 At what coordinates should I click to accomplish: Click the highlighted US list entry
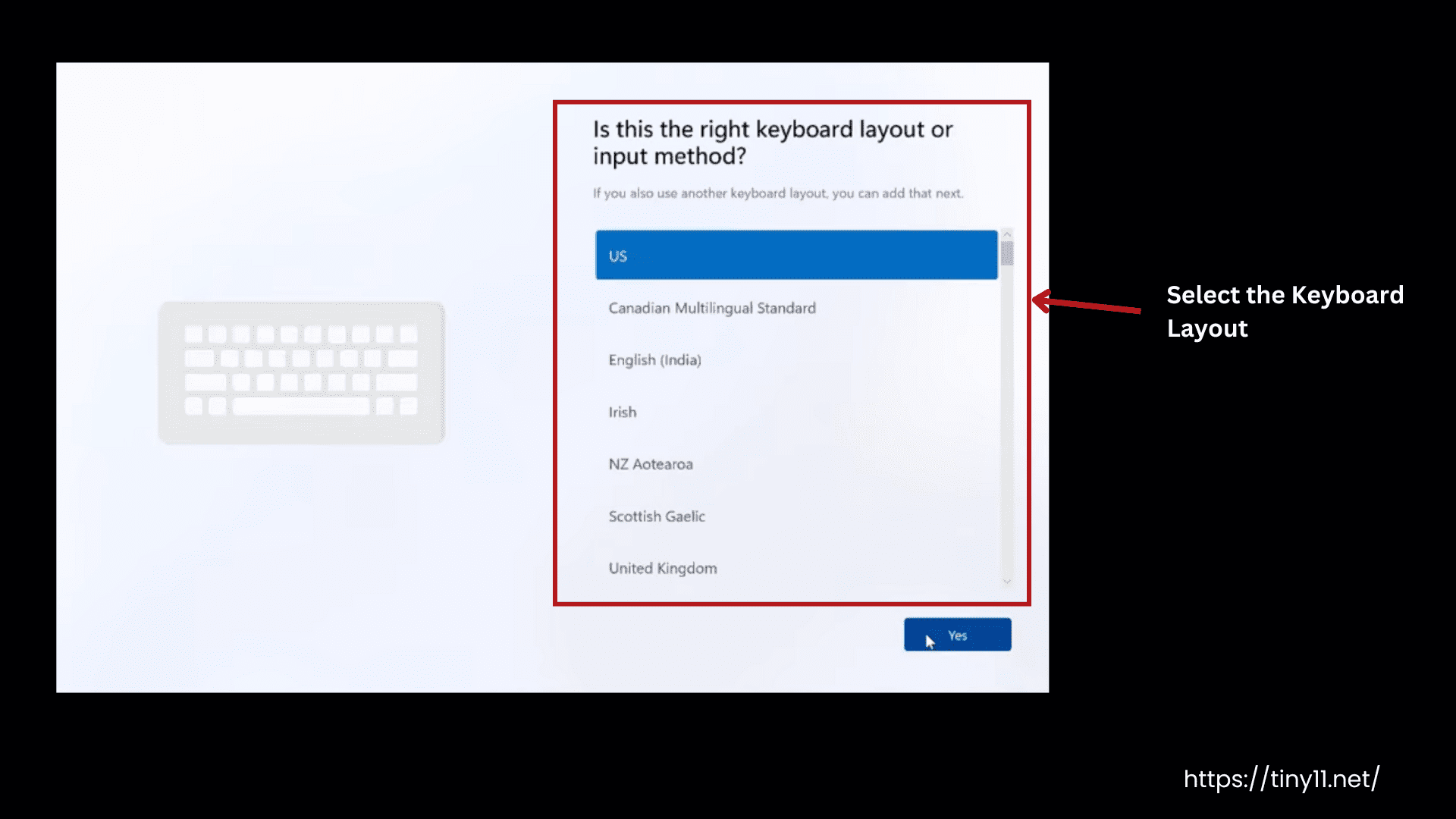[795, 256]
